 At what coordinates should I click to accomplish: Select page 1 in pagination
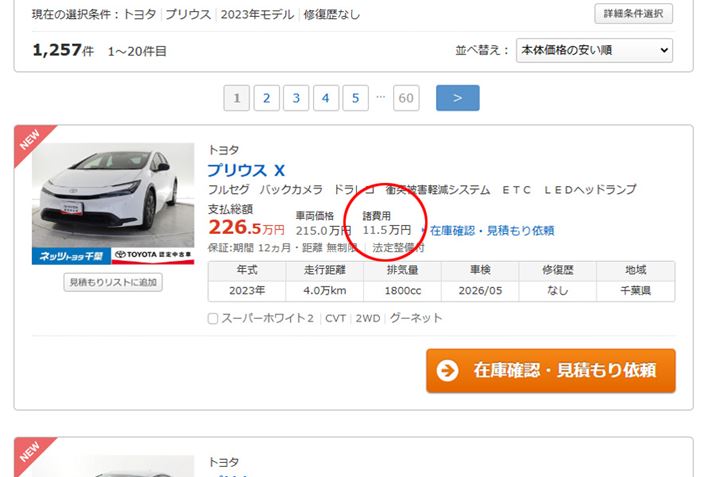point(236,98)
